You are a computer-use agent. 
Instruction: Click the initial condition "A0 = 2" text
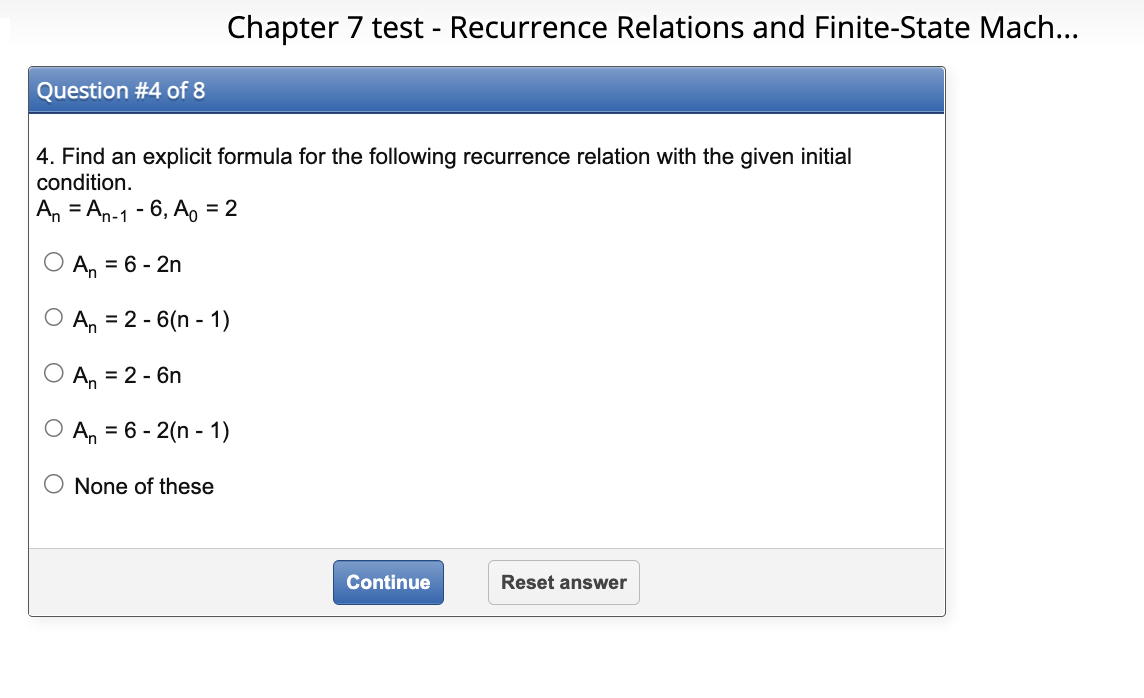point(205,209)
